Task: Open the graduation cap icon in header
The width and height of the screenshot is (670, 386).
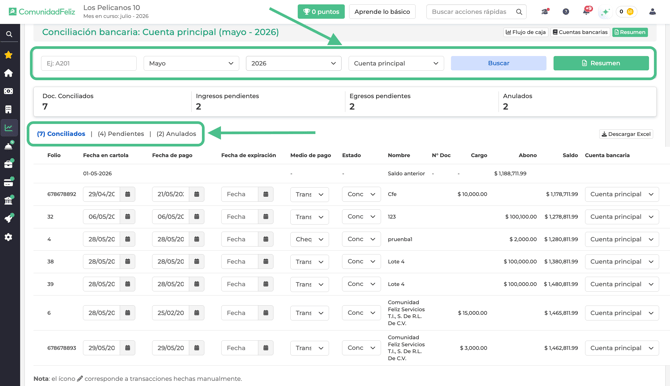Action: [545, 12]
